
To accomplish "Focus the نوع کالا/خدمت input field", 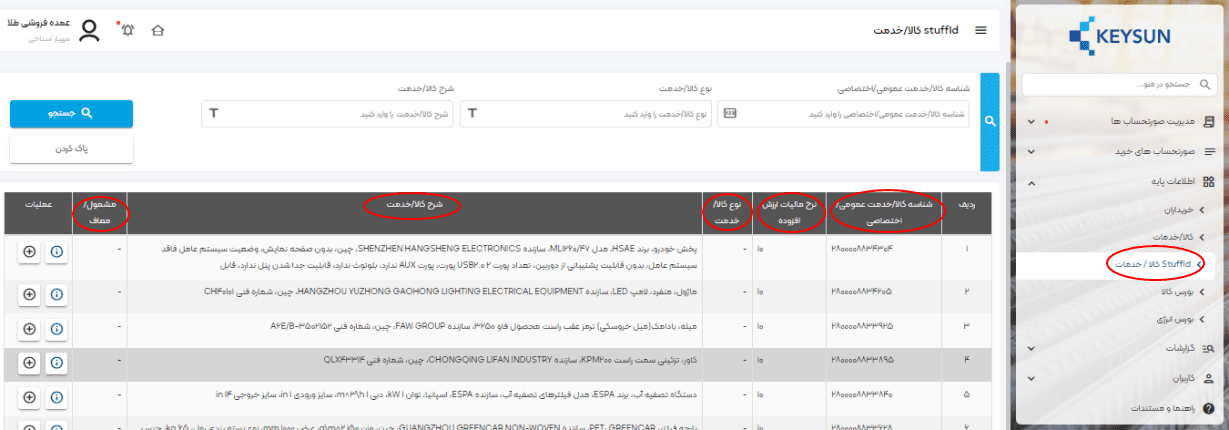I will [x=585, y=113].
